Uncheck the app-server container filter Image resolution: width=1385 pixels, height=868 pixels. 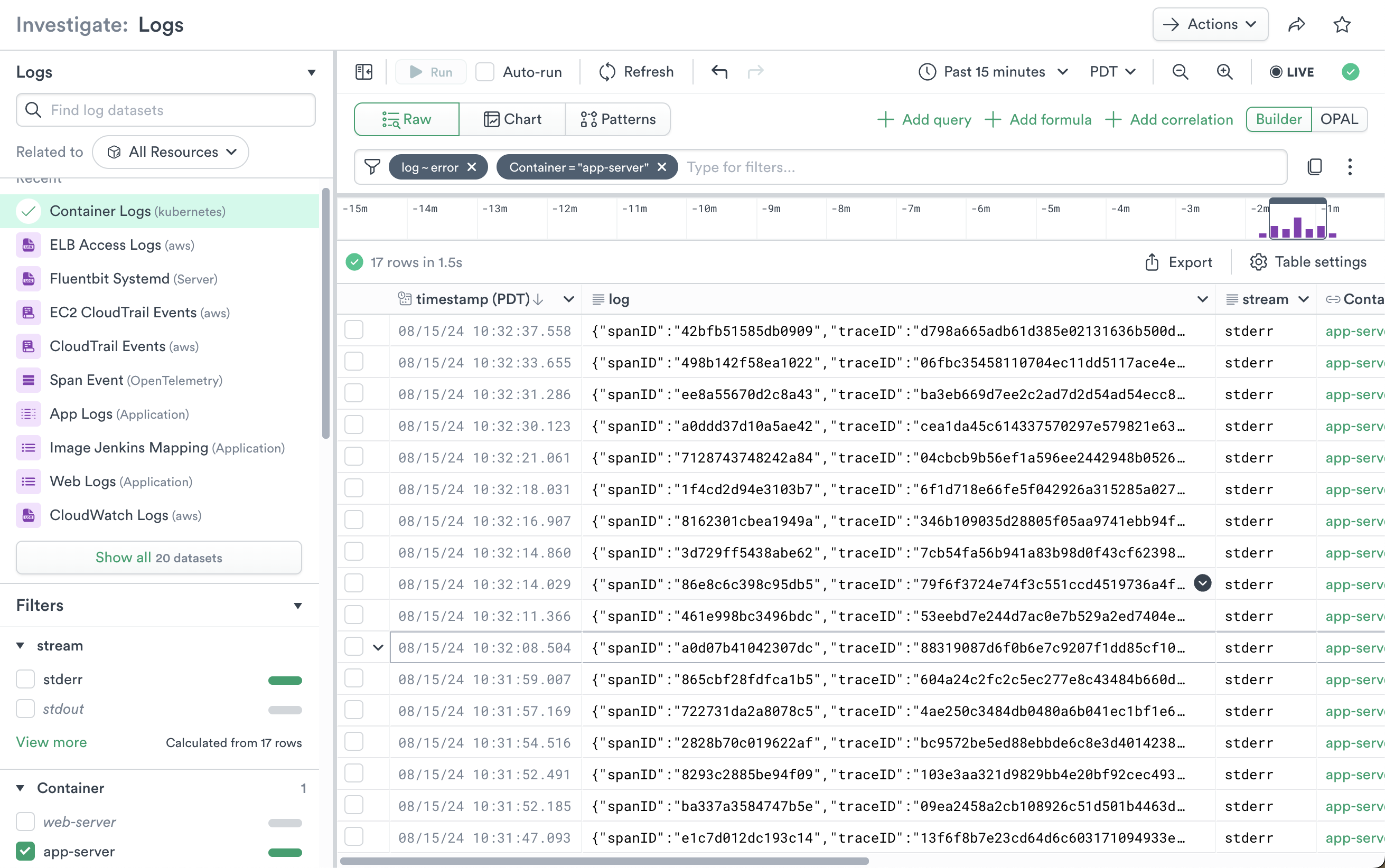coord(25,851)
